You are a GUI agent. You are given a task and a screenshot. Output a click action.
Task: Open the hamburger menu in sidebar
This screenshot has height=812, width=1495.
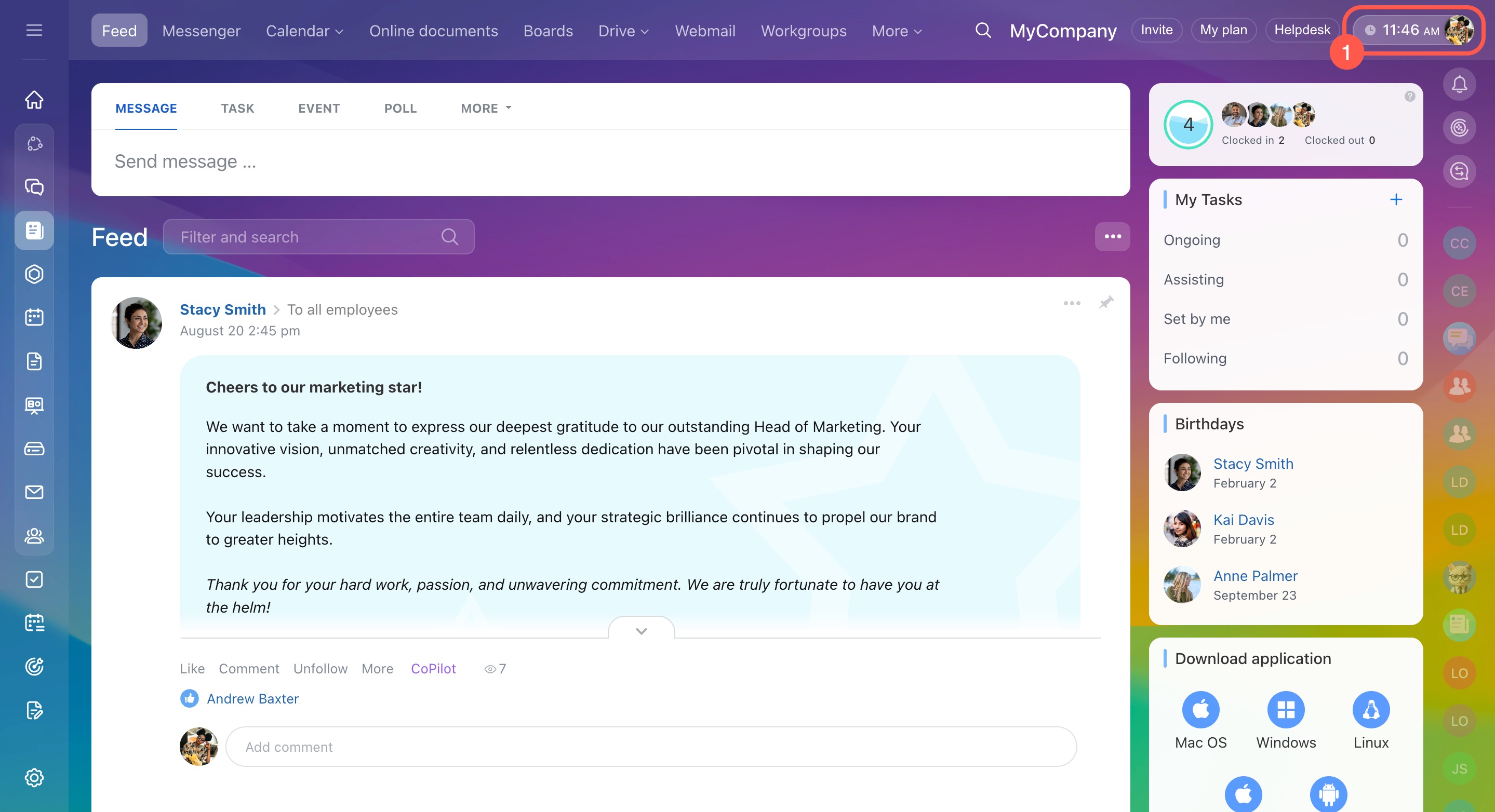(34, 30)
